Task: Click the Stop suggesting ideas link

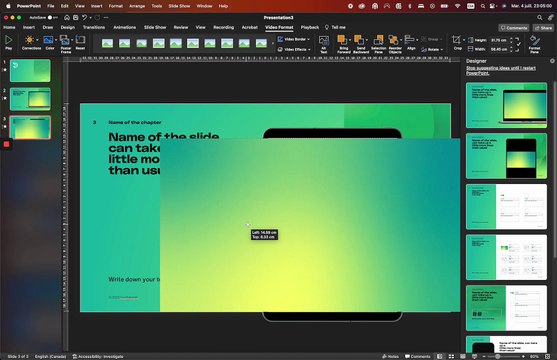Action: coord(501,70)
